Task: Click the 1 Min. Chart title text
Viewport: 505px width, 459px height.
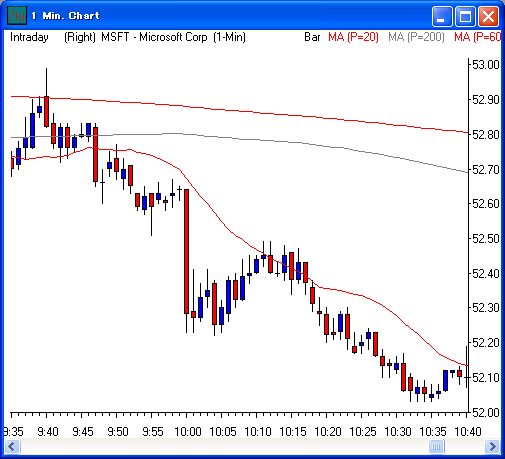Action: coord(65,16)
